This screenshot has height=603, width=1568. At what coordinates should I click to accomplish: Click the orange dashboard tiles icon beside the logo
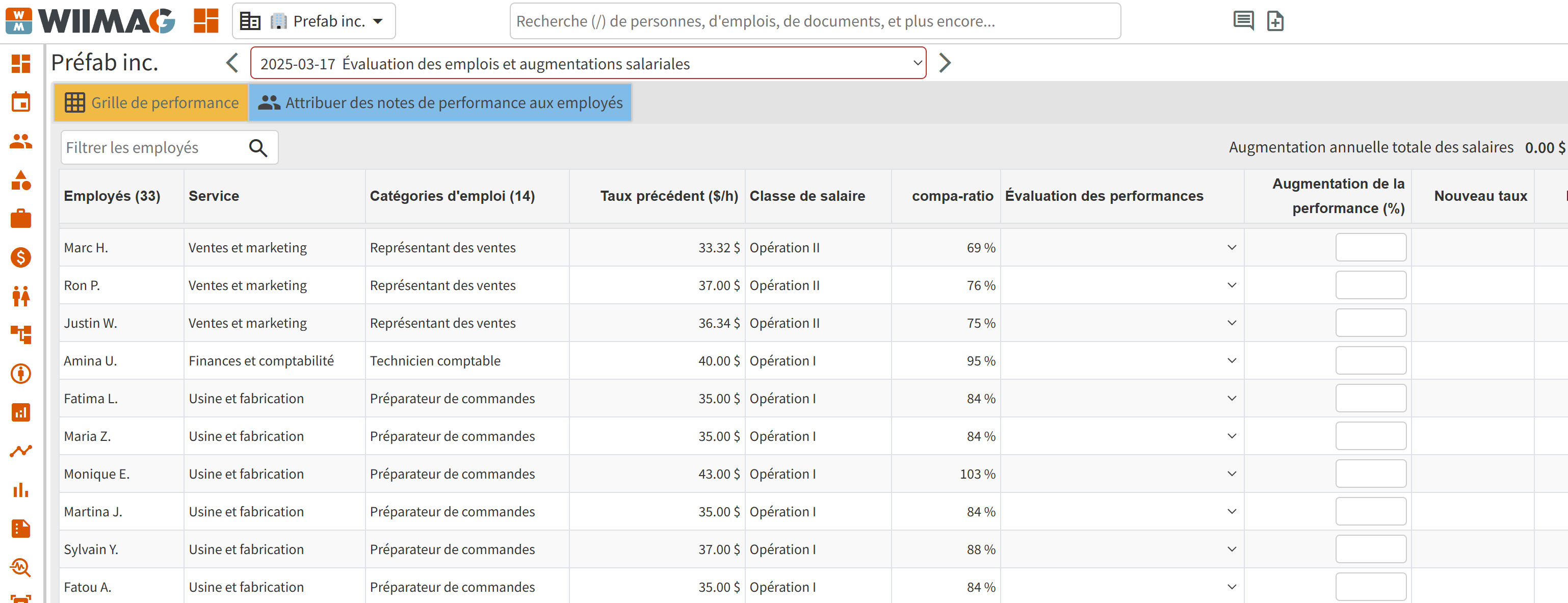(206, 21)
